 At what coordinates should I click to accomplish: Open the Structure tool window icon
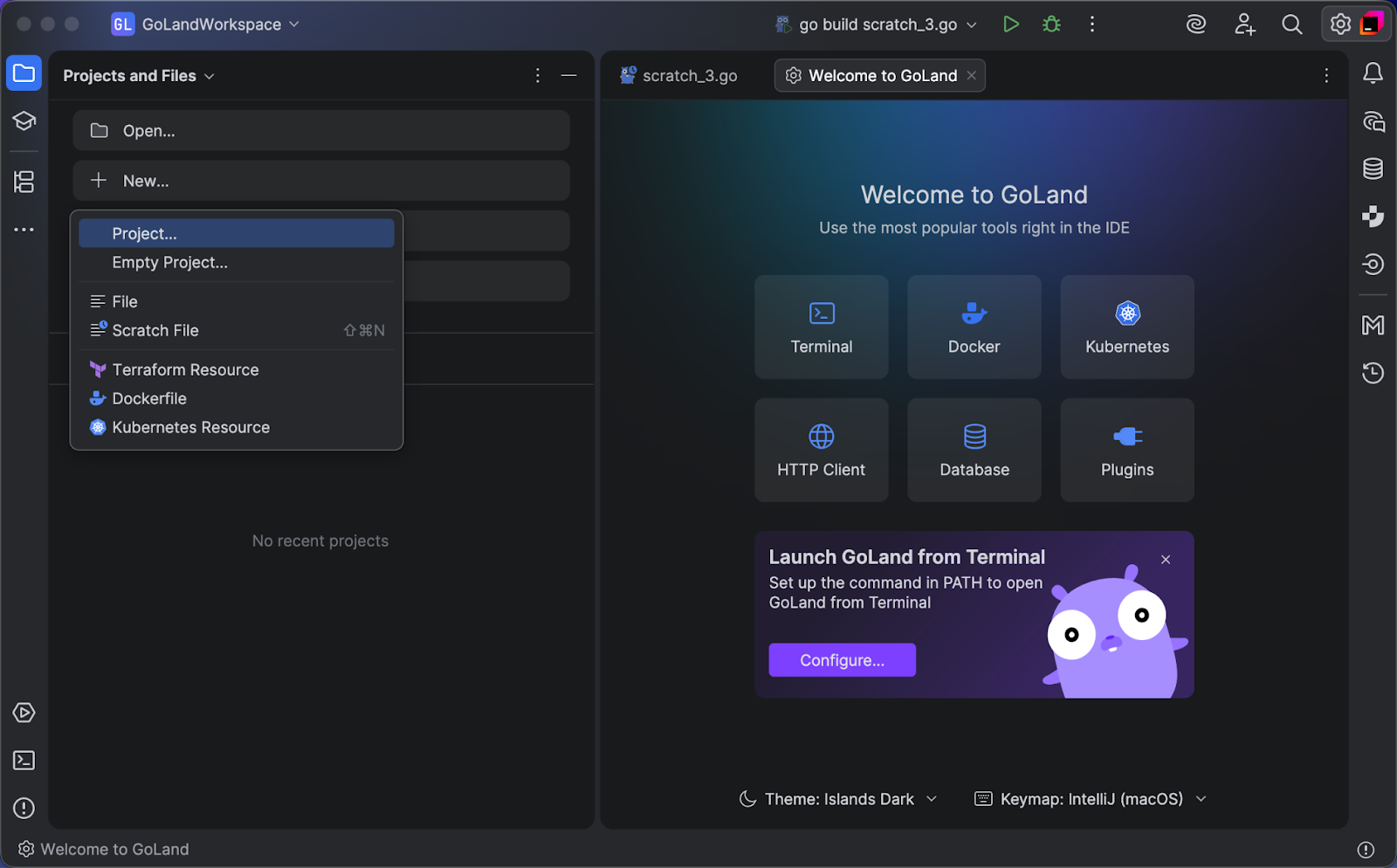[x=24, y=182]
